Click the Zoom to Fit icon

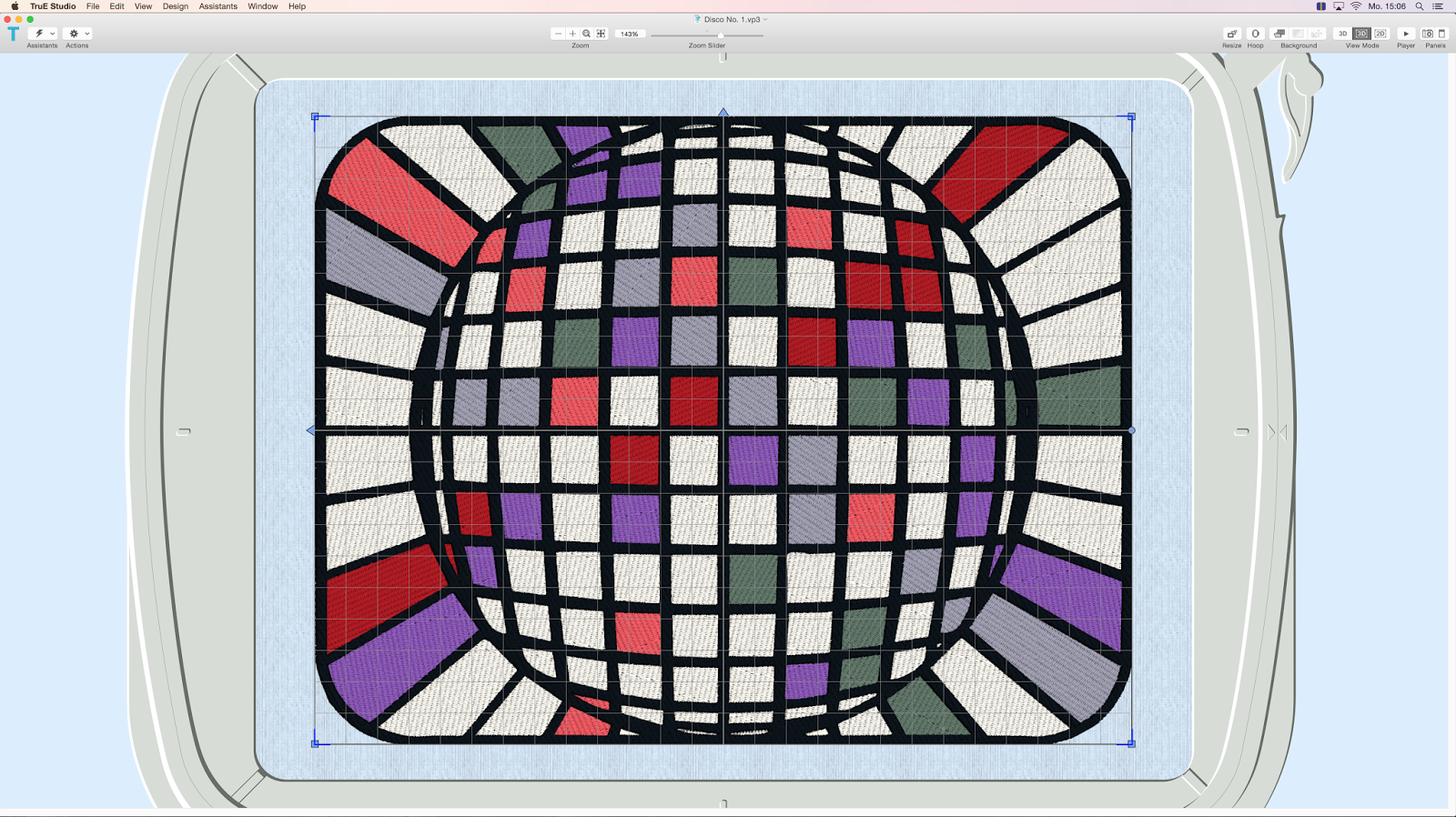point(602,34)
